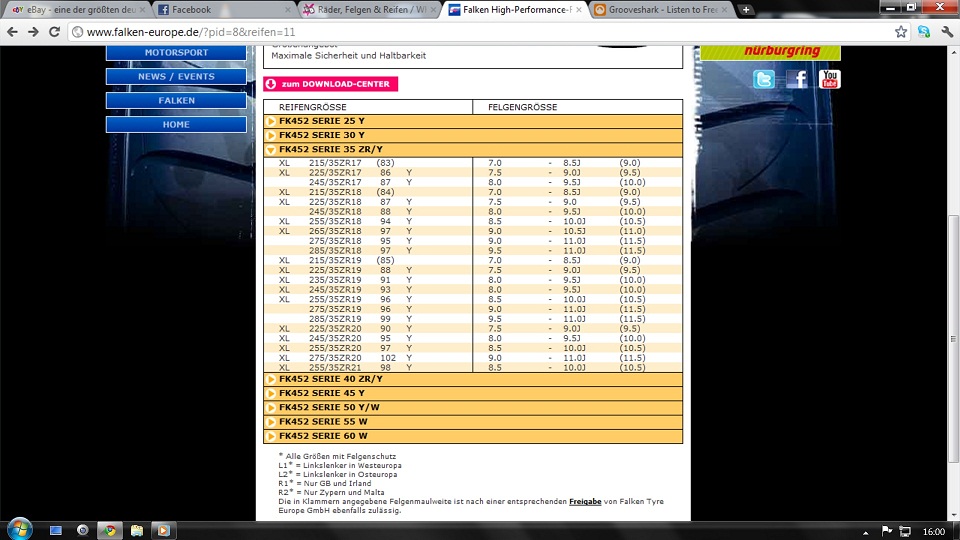Open Falken's YouTube channel icon
960x540 pixels.
pyautogui.click(x=829, y=79)
